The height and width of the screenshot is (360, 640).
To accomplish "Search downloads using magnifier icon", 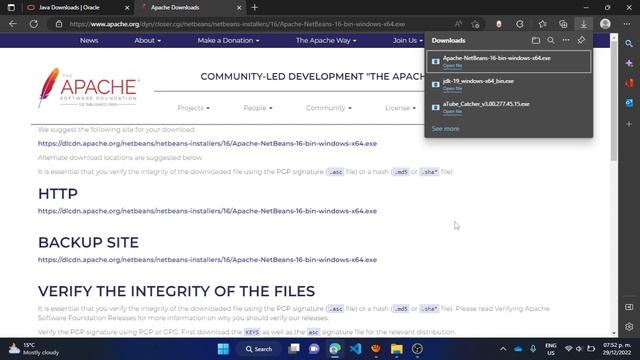I will tap(551, 40).
